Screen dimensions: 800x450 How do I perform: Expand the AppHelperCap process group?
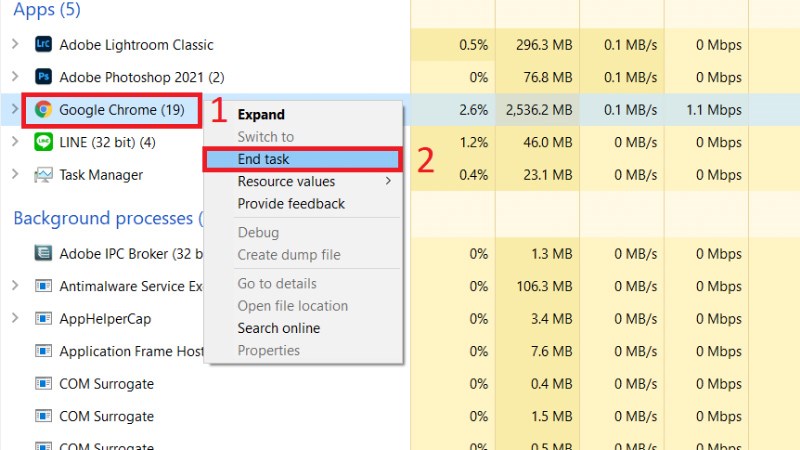[15, 318]
